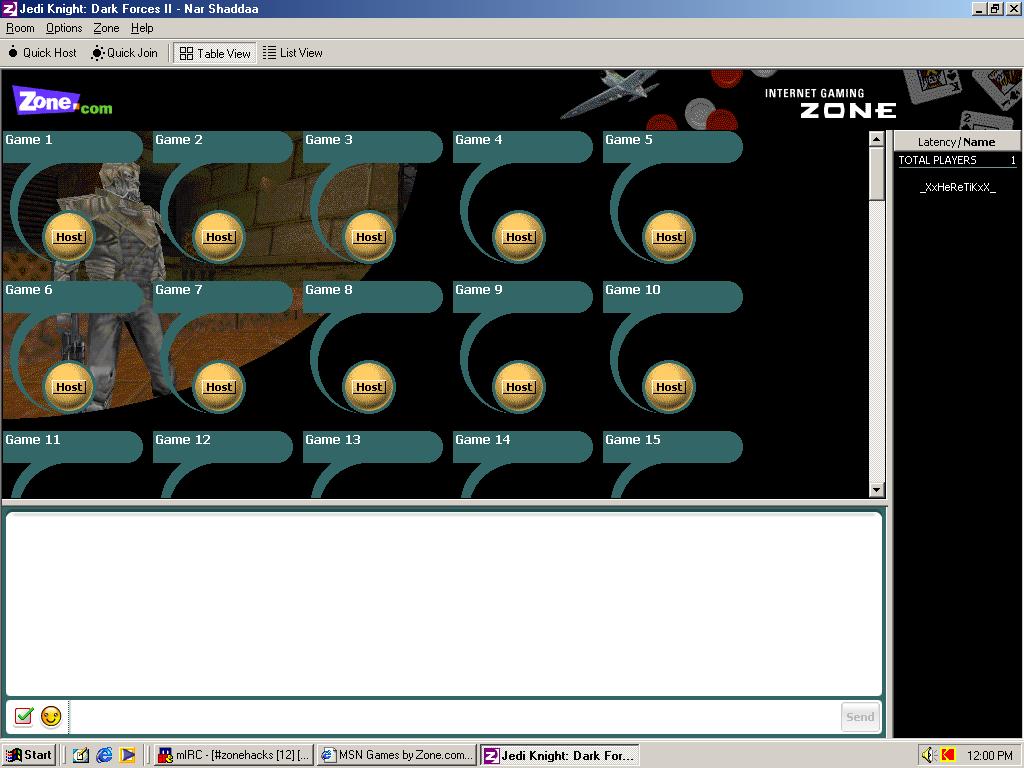The image size is (1024, 768).
Task: Host a game at the Game 10 table
Action: [x=669, y=387]
